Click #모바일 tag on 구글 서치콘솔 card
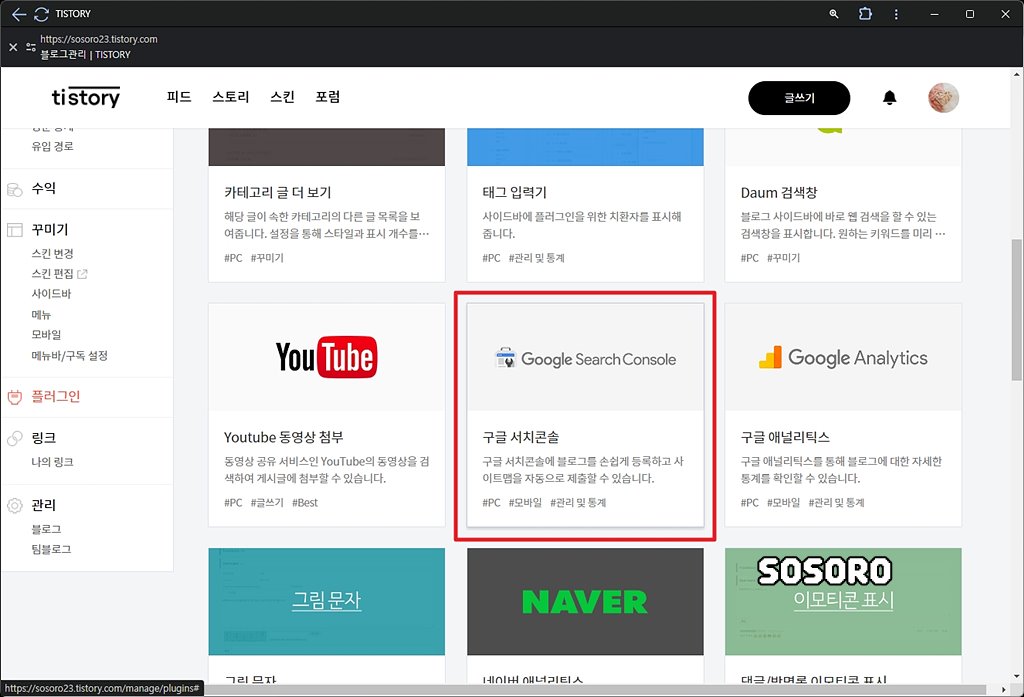Image resolution: width=1024 pixels, height=697 pixels. (x=525, y=503)
